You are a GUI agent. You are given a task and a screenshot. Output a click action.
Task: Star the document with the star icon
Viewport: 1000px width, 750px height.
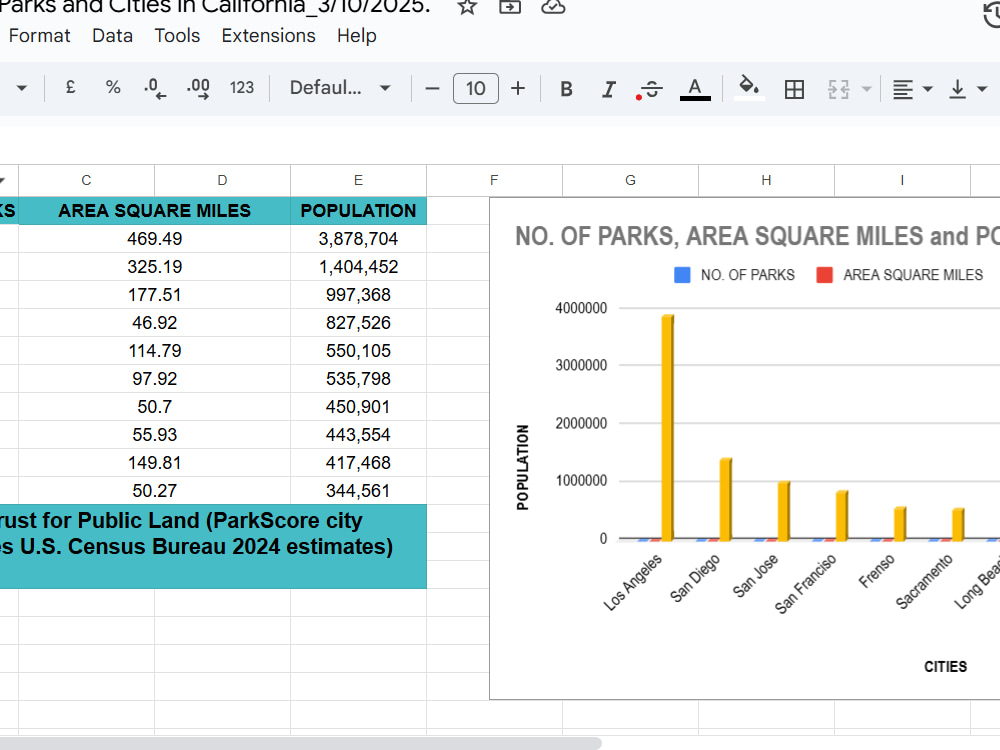point(467,6)
